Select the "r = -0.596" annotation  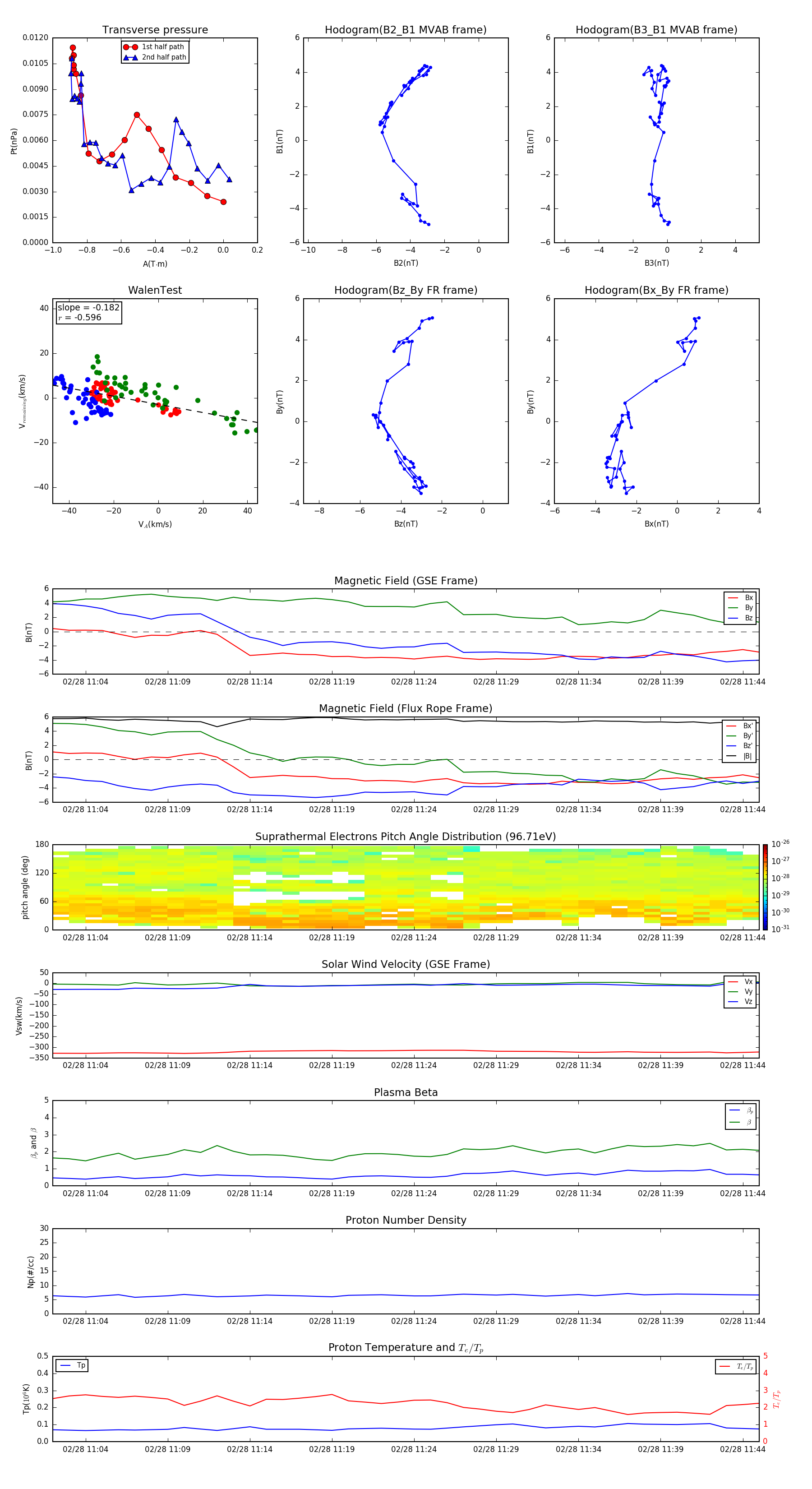(80, 317)
